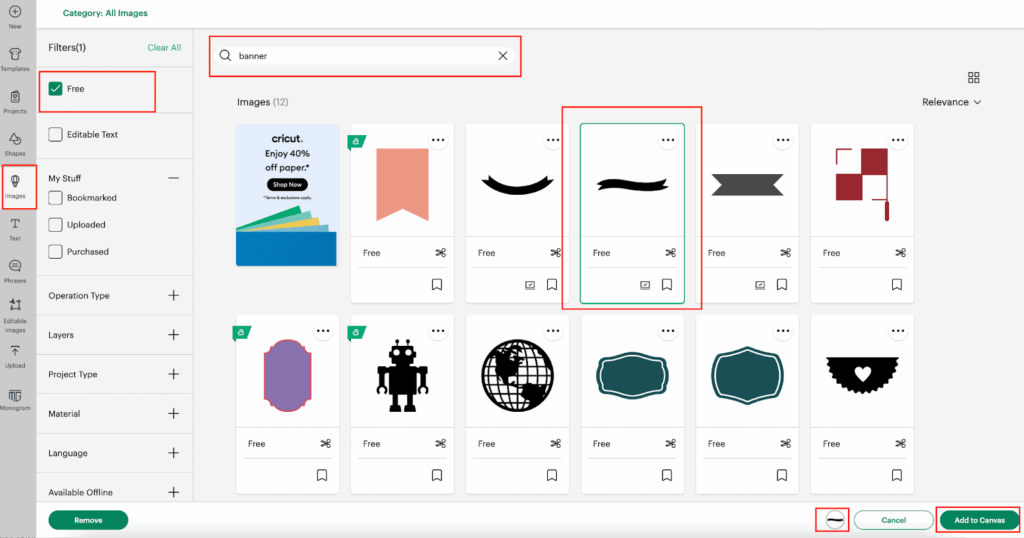Uncheck the Free filter checkbox
1024x538 pixels.
tap(56, 89)
